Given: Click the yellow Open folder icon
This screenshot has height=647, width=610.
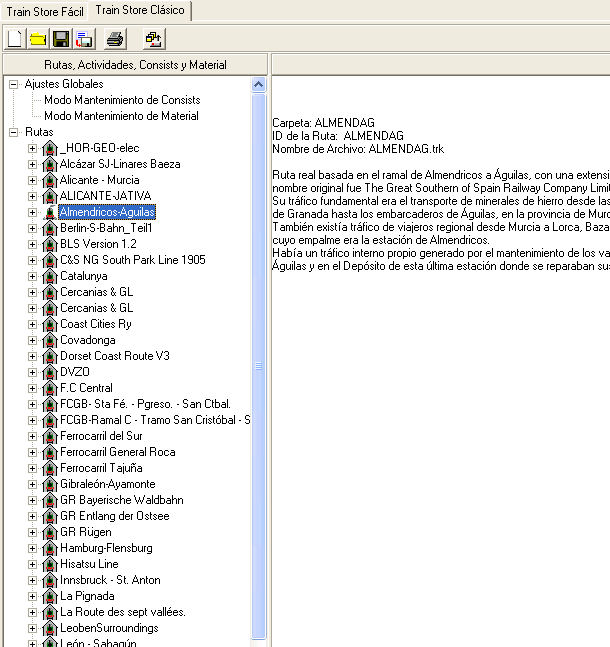Looking at the screenshot, I should [37, 40].
